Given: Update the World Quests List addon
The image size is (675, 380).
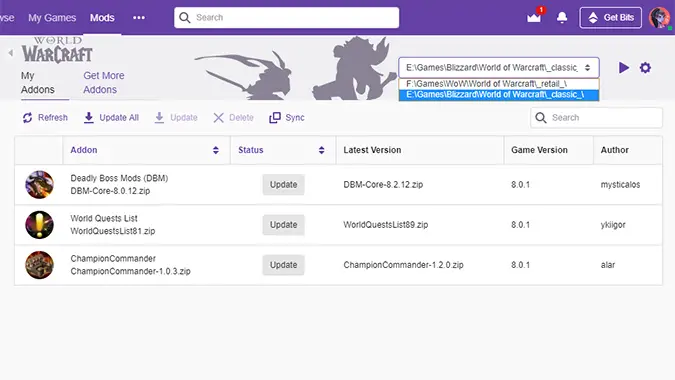Looking at the screenshot, I should [x=283, y=225].
